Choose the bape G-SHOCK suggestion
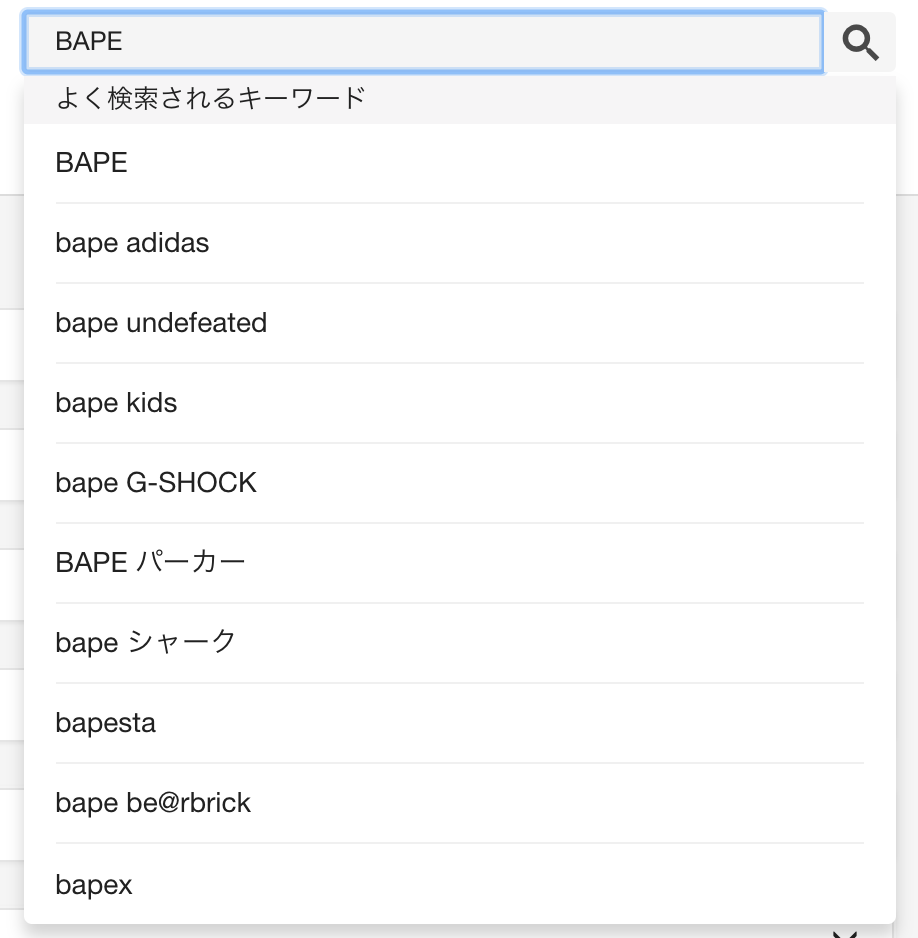 point(459,483)
